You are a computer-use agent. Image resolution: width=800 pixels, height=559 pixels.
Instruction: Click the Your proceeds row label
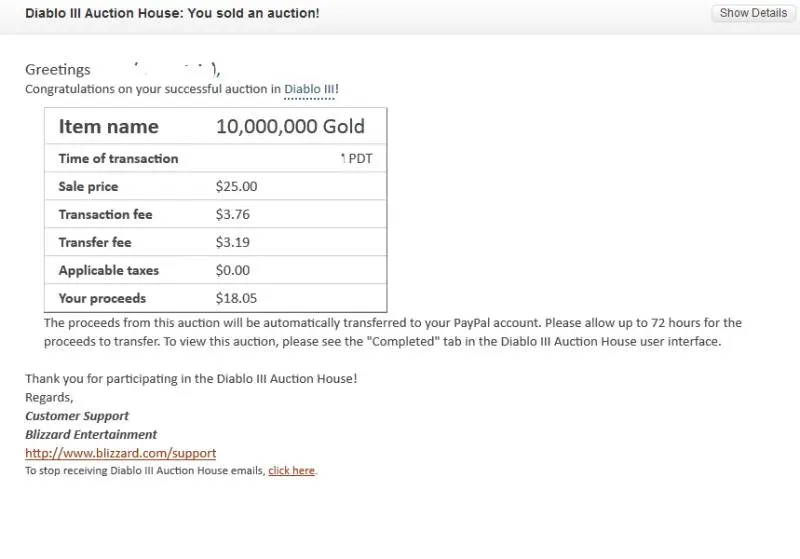(x=102, y=298)
